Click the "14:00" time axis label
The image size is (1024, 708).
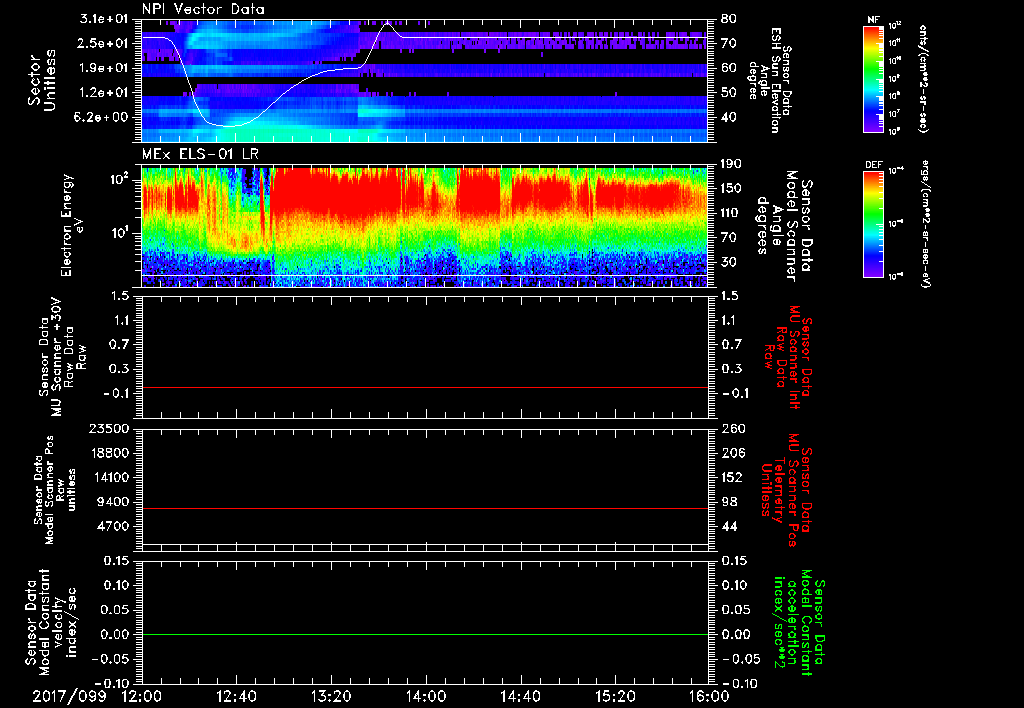pyautogui.click(x=426, y=696)
